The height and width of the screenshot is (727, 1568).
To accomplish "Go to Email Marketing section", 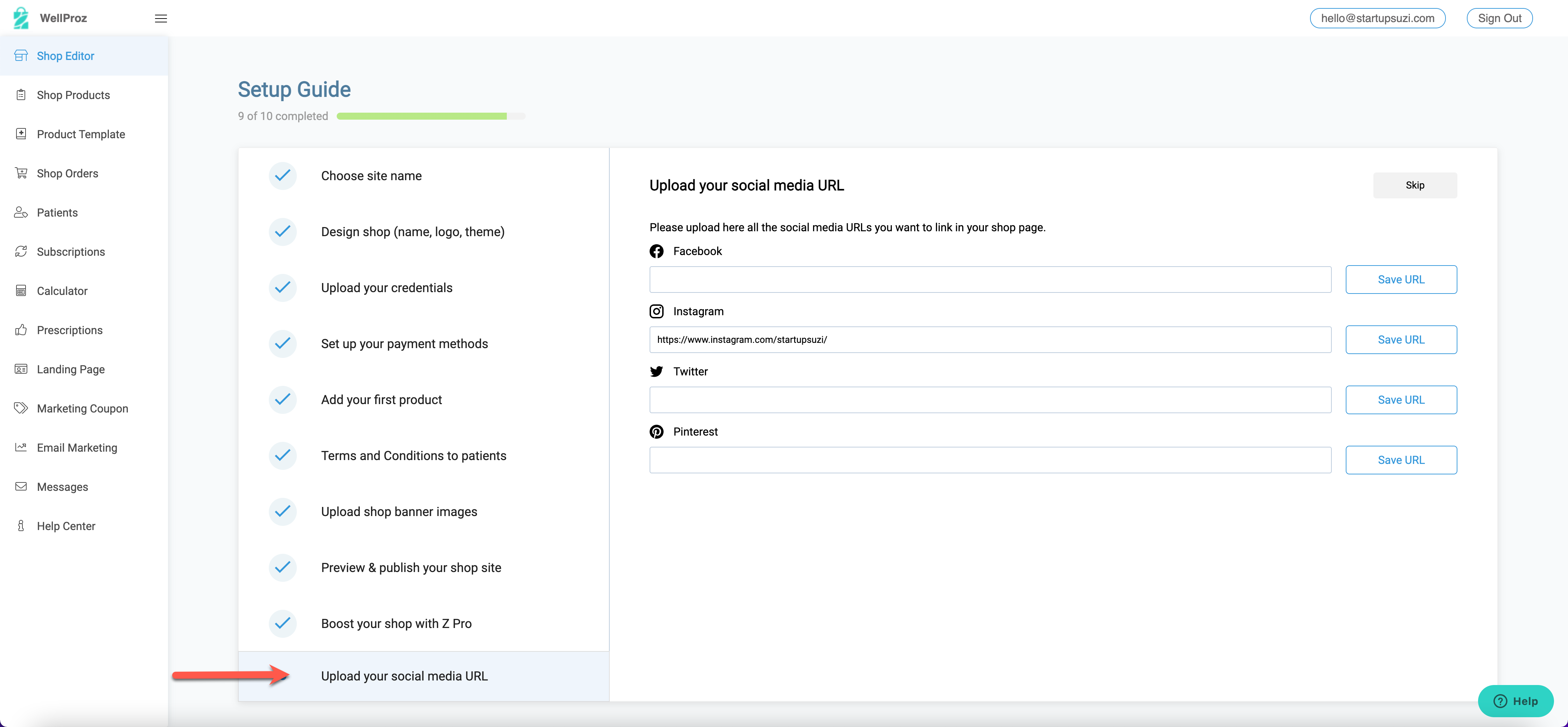I will click(x=77, y=448).
